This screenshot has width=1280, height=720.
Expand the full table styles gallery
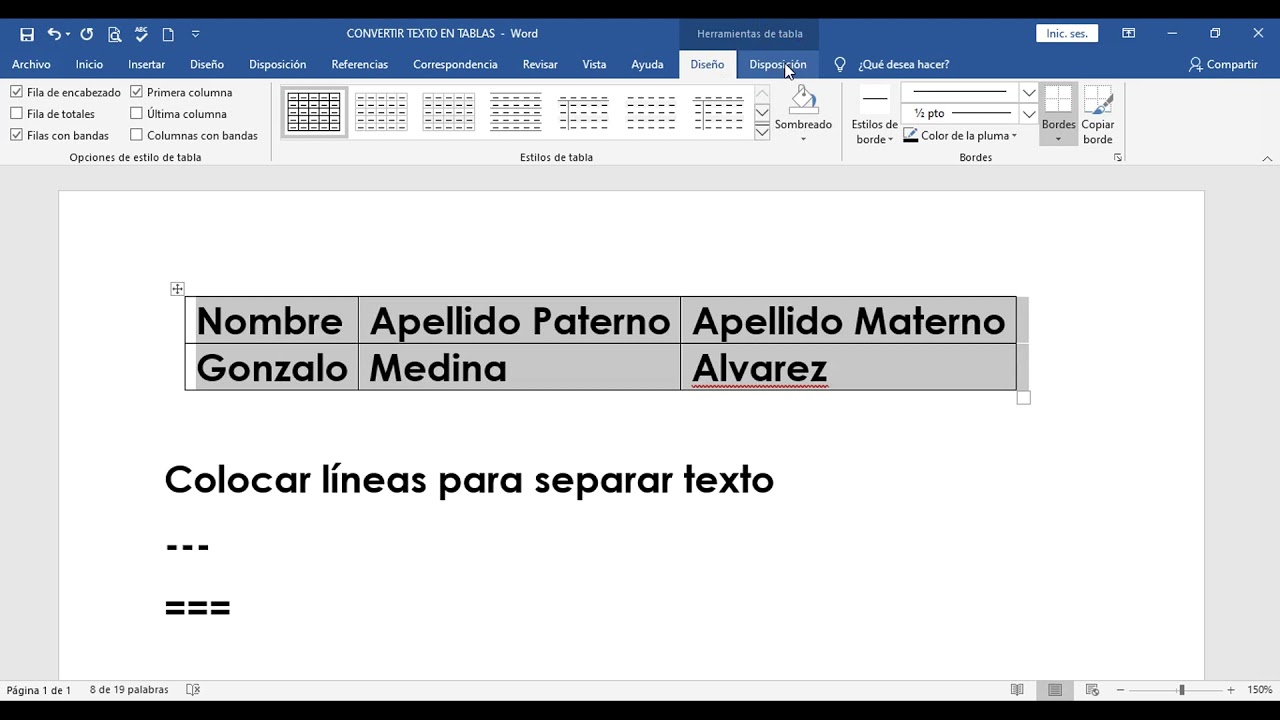pos(762,132)
